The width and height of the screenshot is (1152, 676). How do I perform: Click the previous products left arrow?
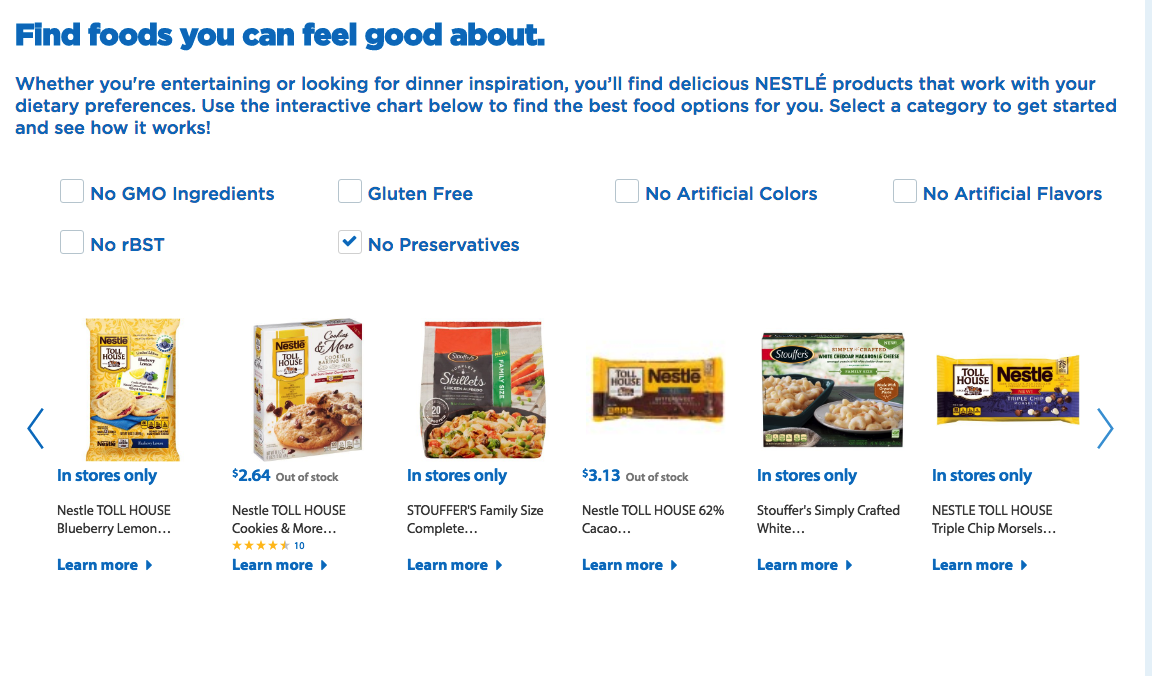coord(36,428)
